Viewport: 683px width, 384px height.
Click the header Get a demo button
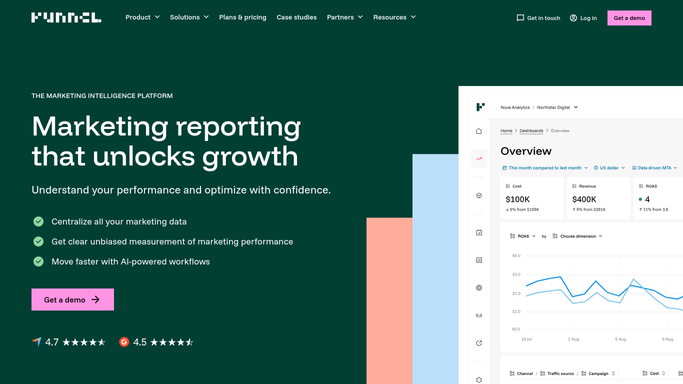click(629, 18)
